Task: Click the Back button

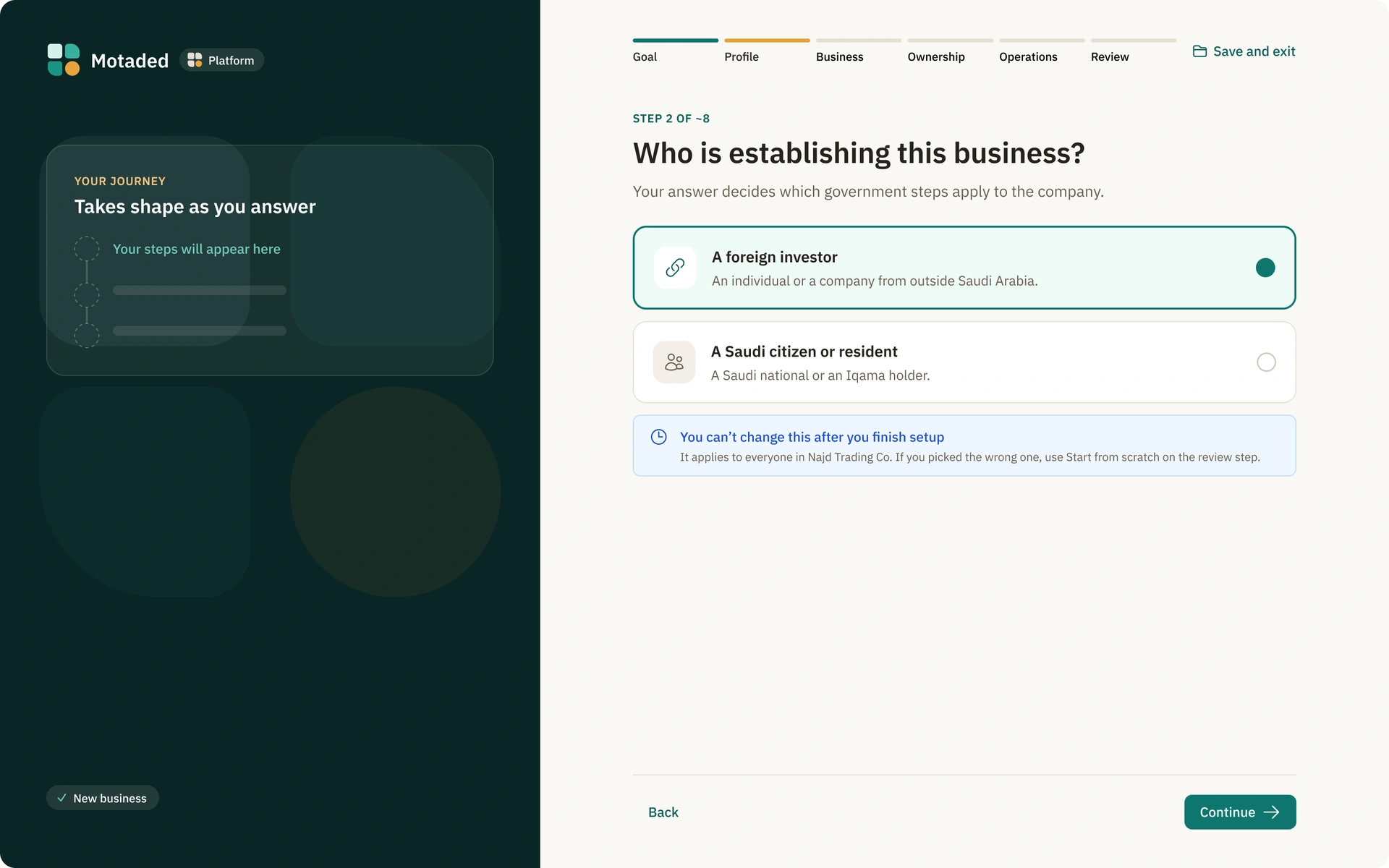Action: 663,812
